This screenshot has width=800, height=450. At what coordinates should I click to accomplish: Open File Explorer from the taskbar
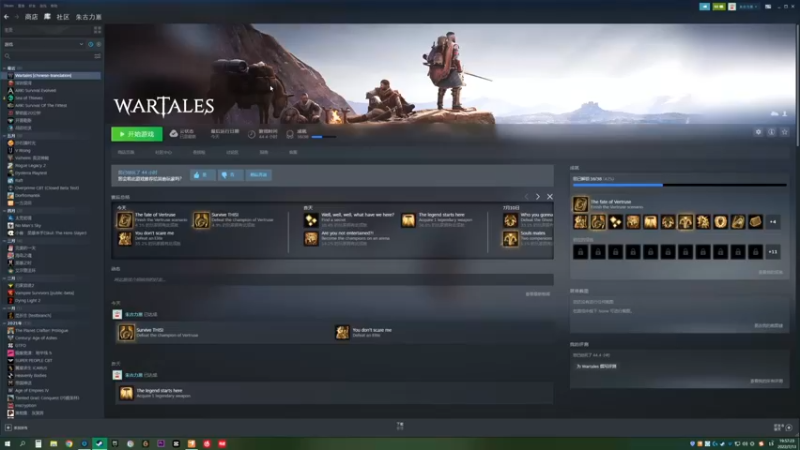pyautogui.click(x=54, y=444)
